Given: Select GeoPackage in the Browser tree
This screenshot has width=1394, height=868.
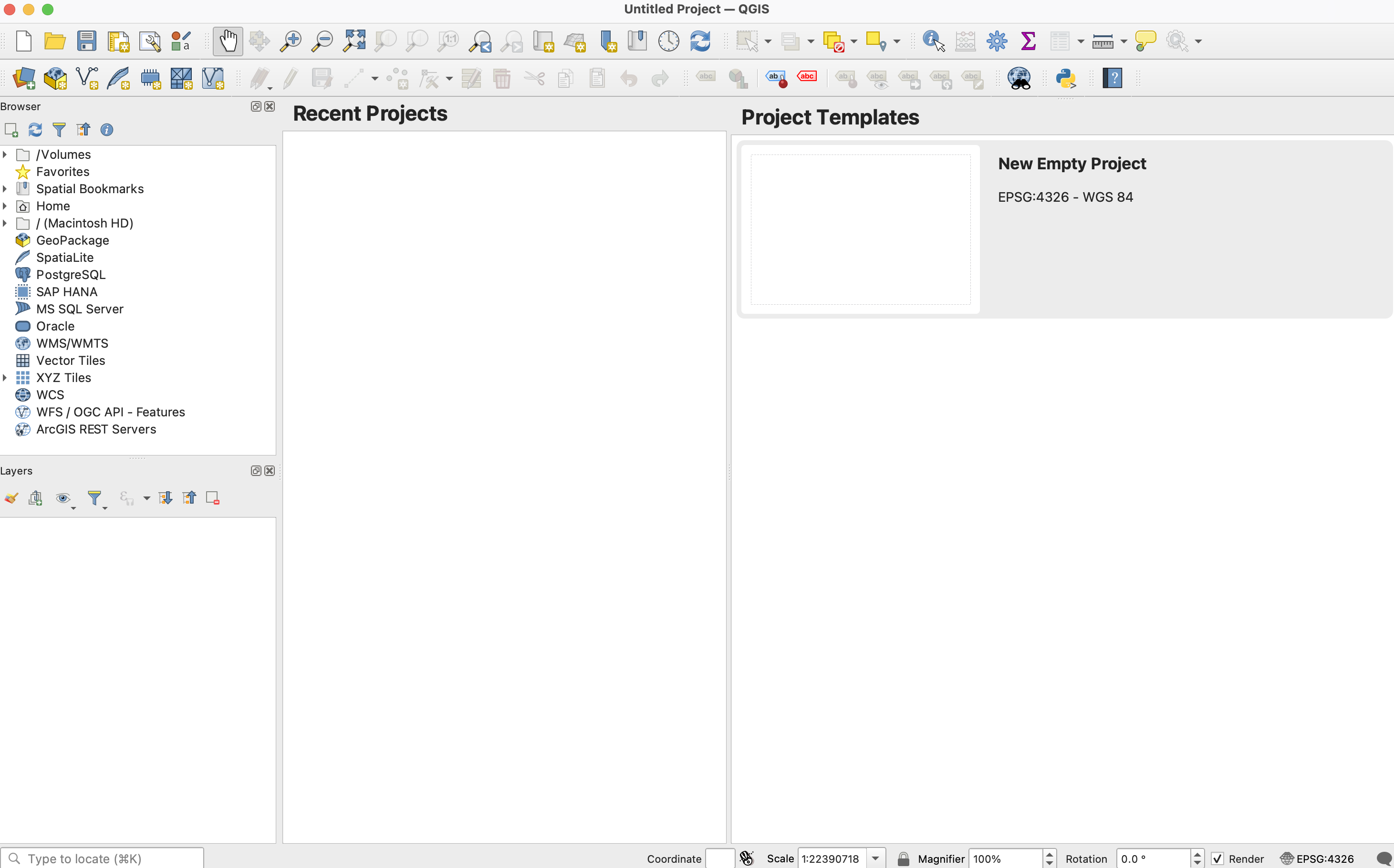Looking at the screenshot, I should pos(73,240).
